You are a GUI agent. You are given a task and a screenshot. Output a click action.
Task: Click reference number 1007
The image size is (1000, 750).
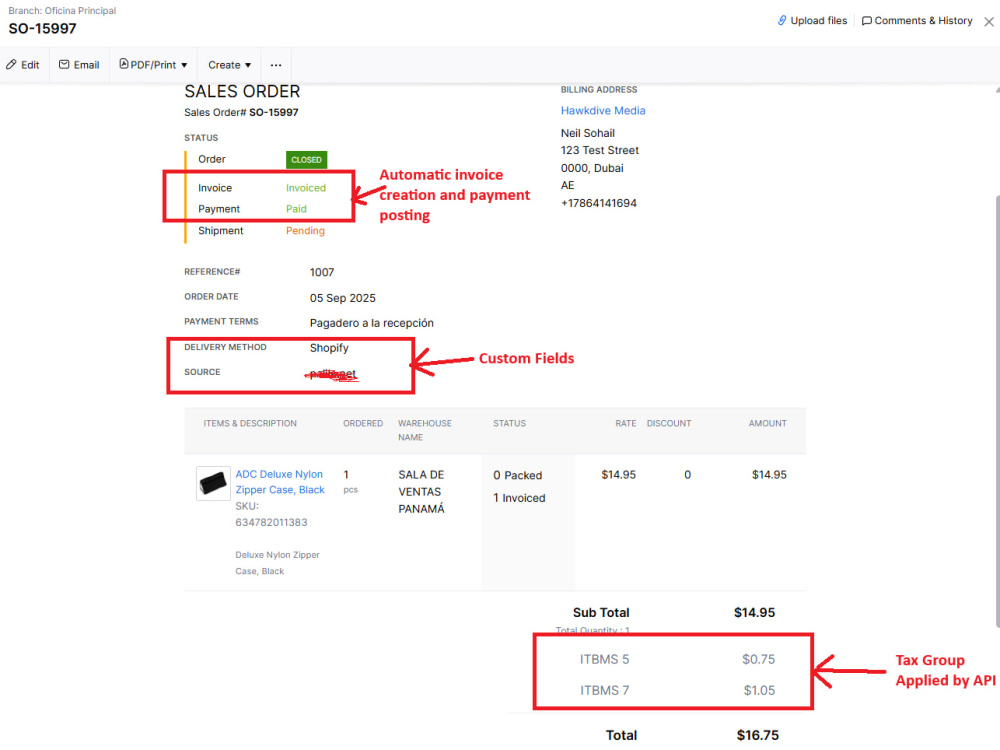[321, 272]
